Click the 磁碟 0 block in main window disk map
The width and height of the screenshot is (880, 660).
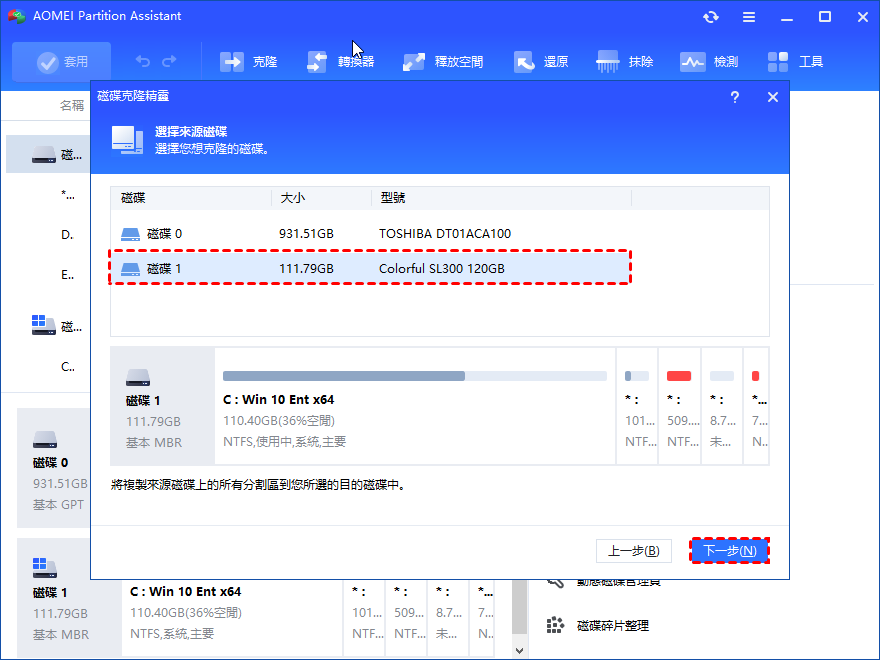click(x=54, y=468)
